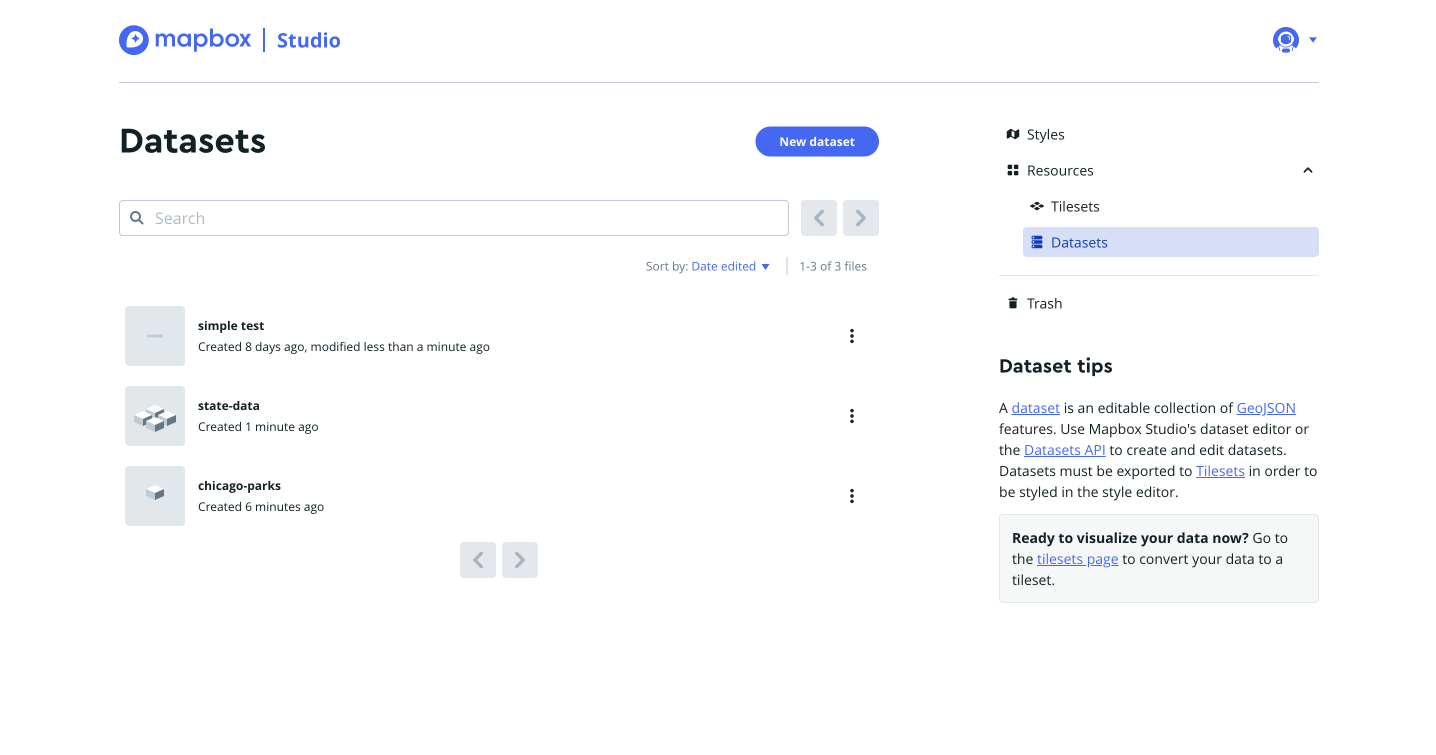Click 'Created 6 minutes ago' text

click(x=261, y=507)
